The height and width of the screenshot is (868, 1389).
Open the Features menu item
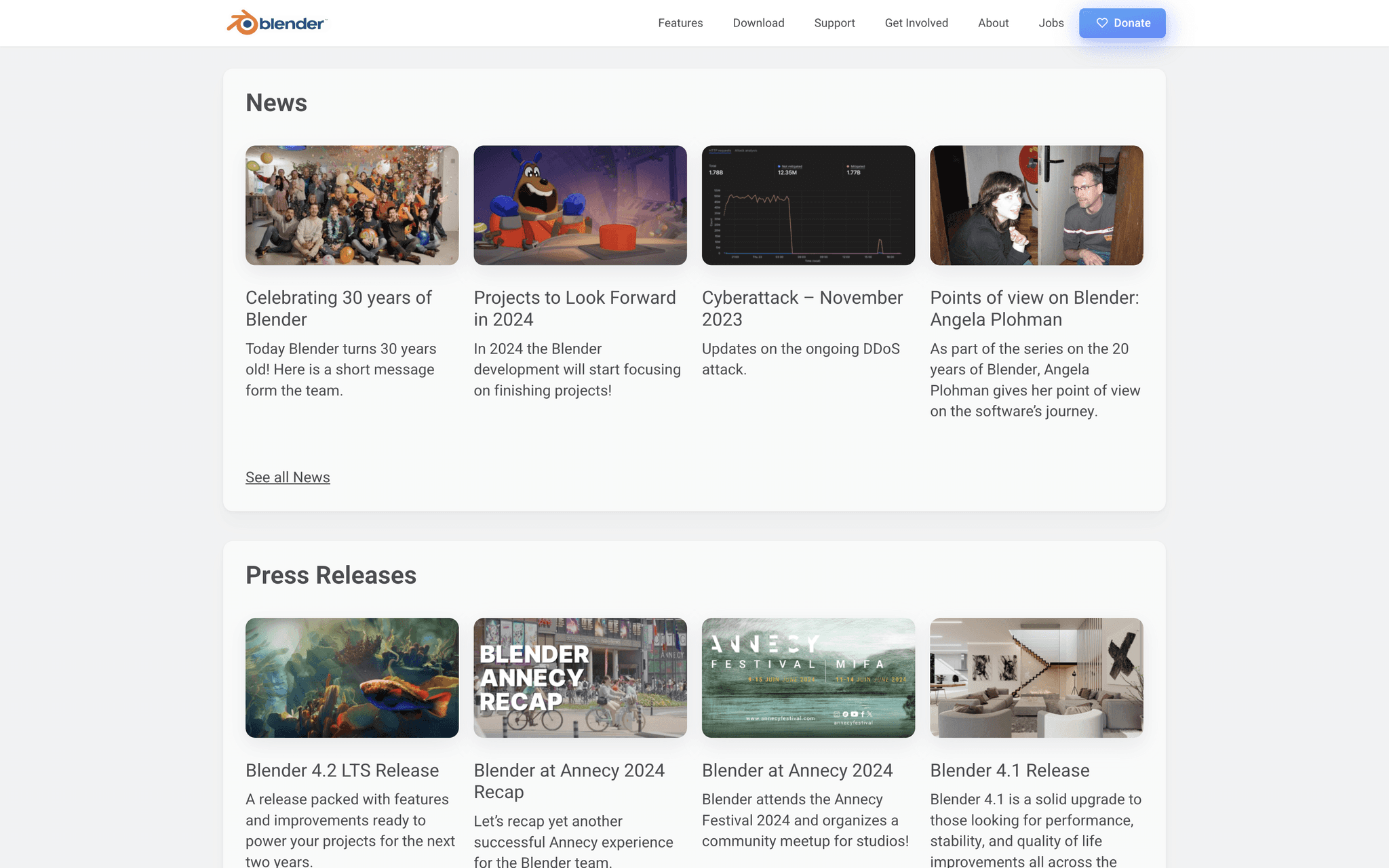[680, 23]
